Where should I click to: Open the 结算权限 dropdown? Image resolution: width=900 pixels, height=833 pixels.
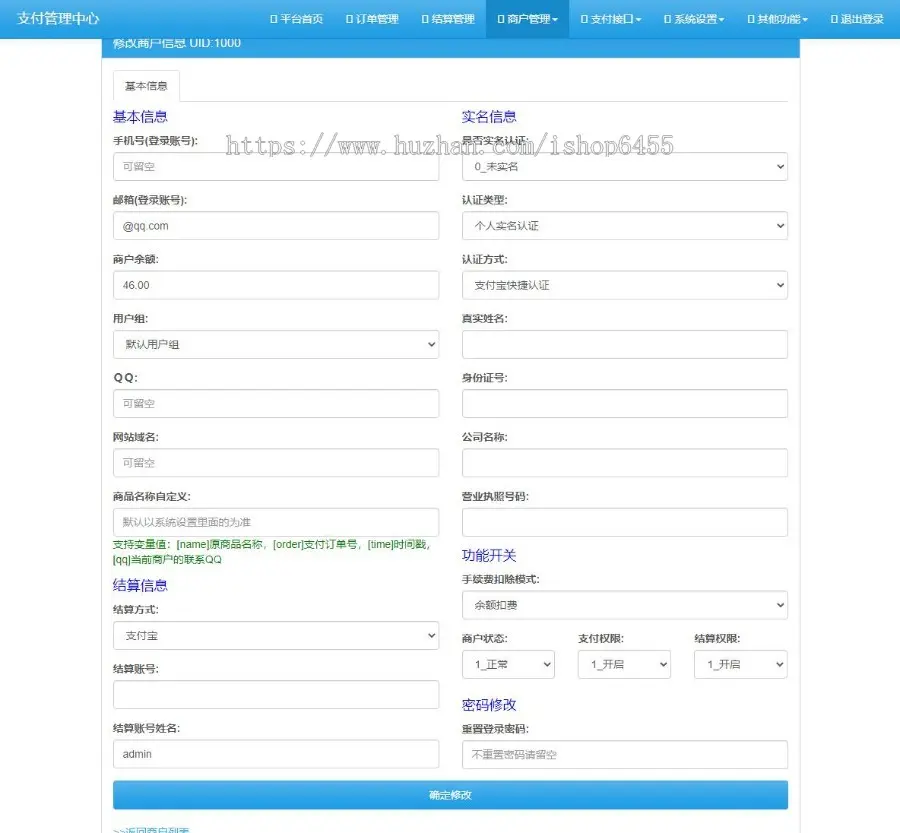[x=740, y=664]
